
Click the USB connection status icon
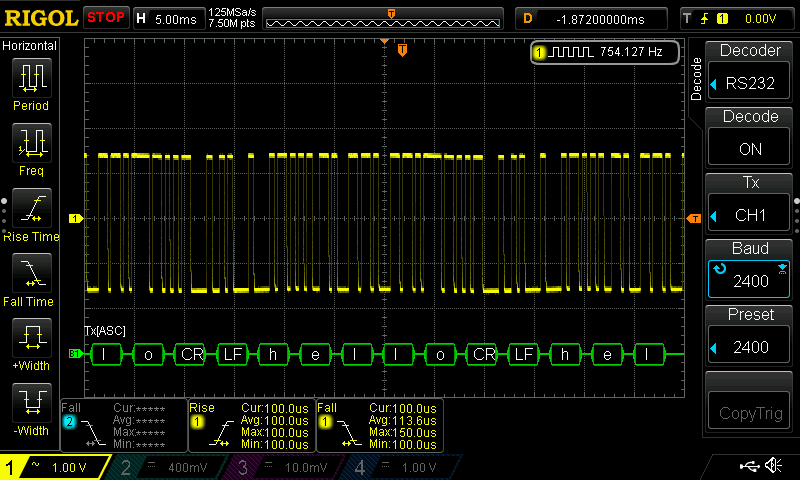[x=749, y=466]
